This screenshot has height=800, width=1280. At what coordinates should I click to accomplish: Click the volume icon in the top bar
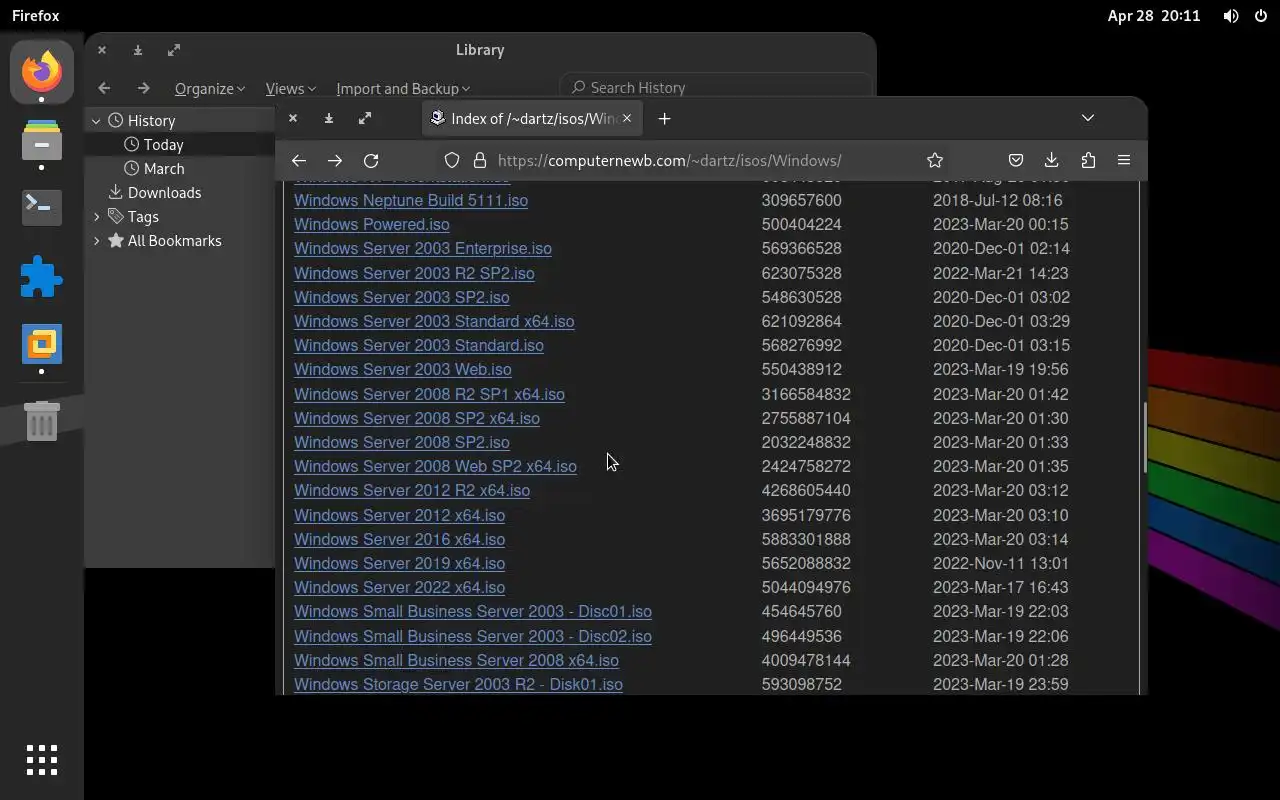point(1231,16)
